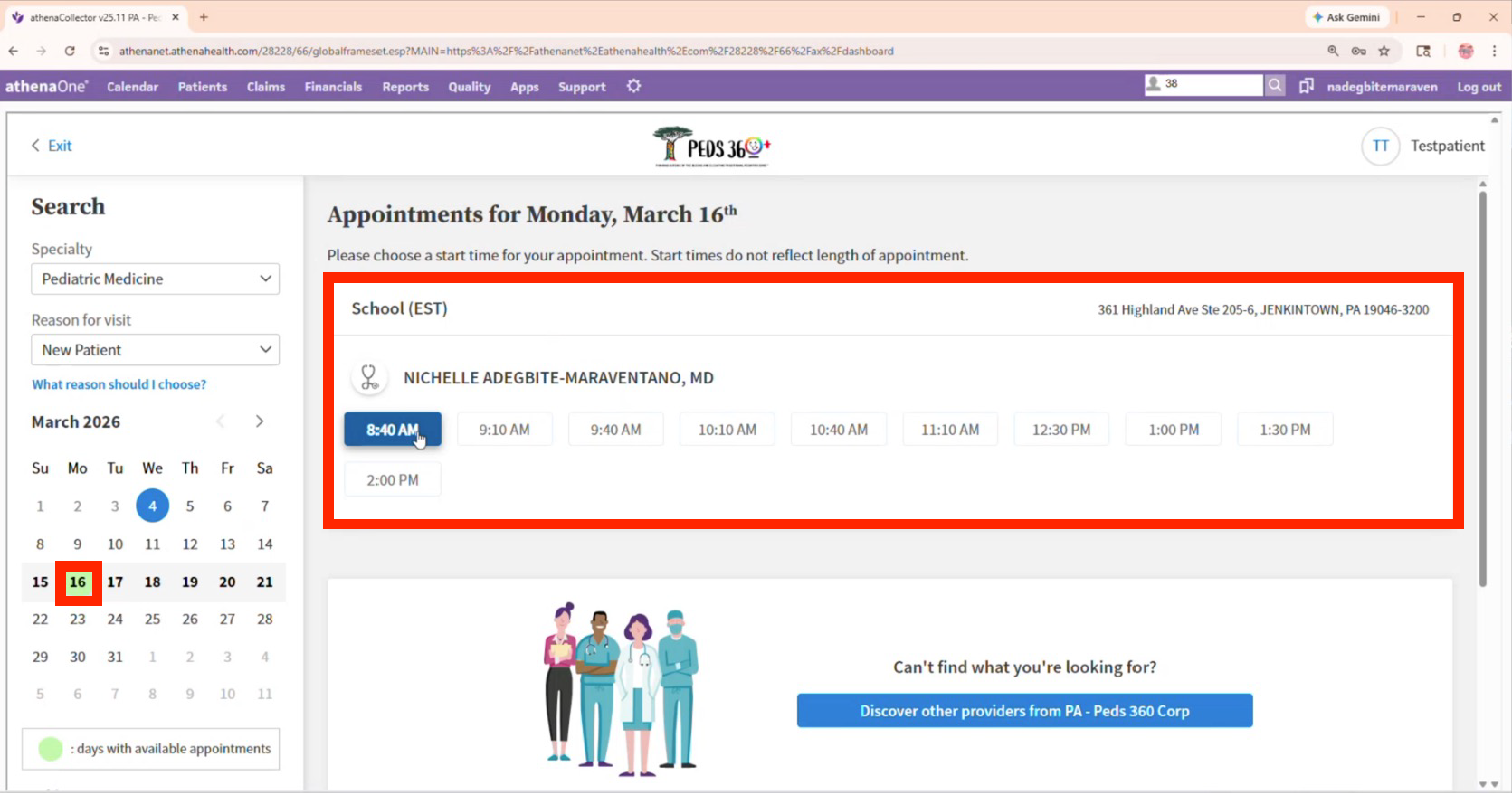Select March 25 in calendar
The width and height of the screenshot is (1512, 795).
point(153,620)
